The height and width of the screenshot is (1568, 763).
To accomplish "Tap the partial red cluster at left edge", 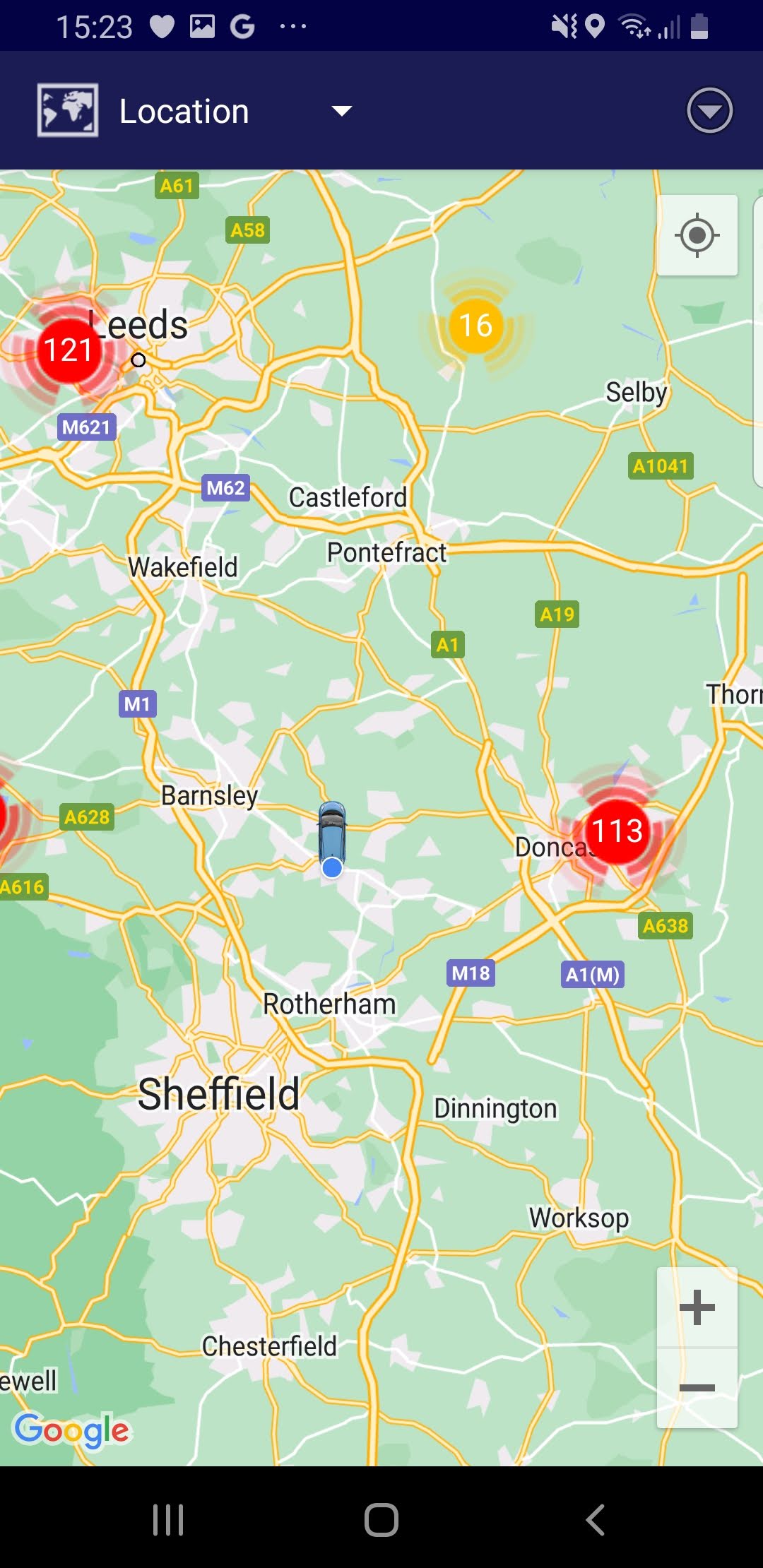I will 3,816.
